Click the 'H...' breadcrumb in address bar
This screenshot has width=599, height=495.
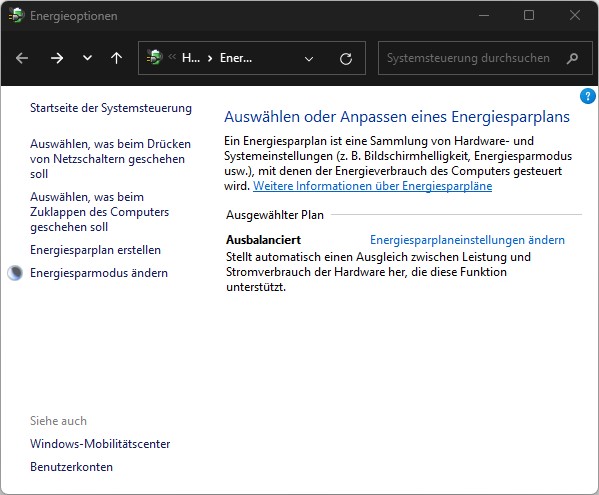click(x=191, y=58)
